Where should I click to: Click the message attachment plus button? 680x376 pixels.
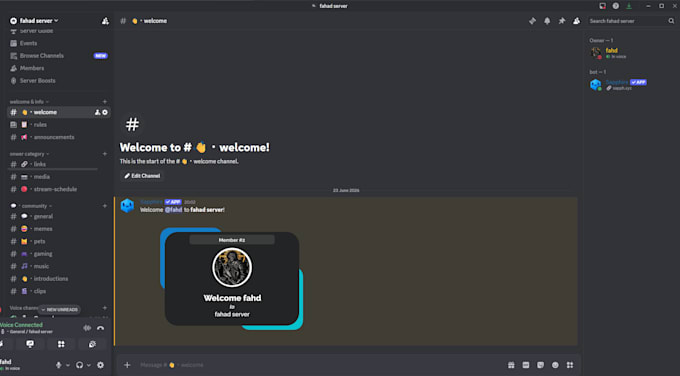click(x=127, y=365)
